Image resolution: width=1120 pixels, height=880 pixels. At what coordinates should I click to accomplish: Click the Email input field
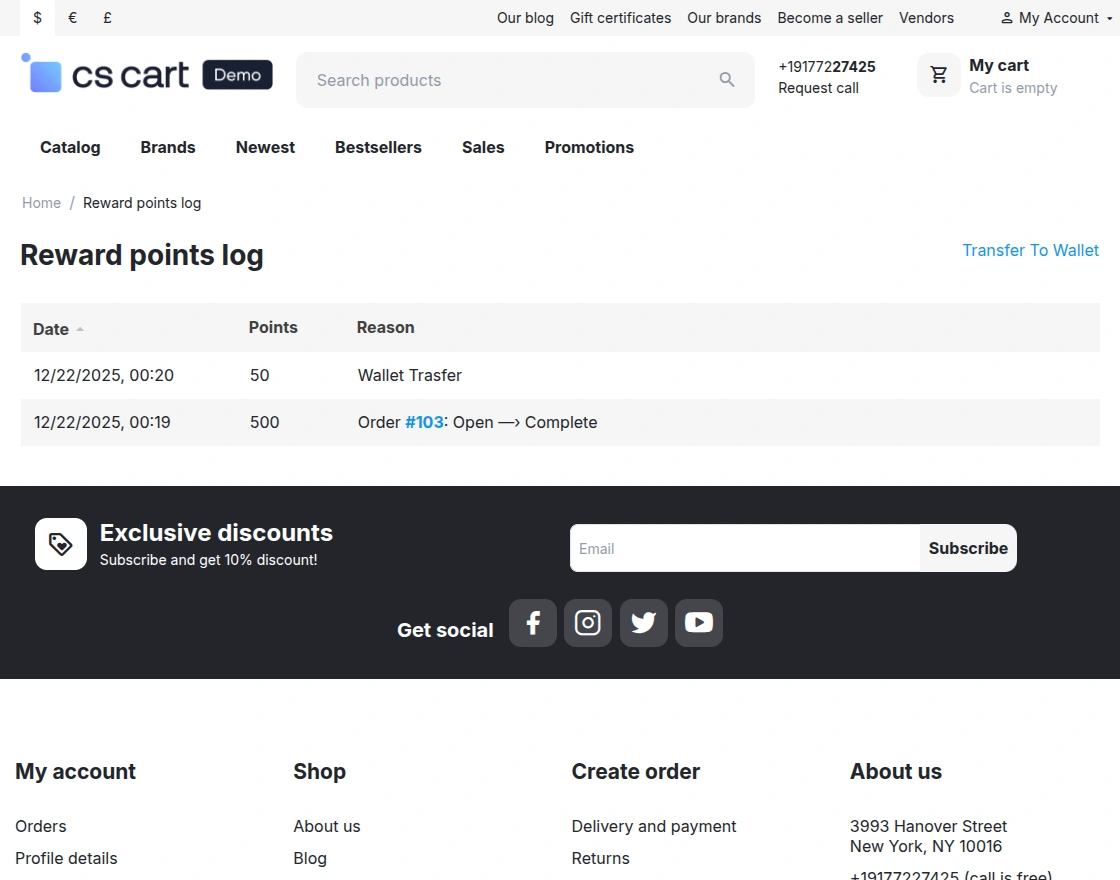pos(740,548)
